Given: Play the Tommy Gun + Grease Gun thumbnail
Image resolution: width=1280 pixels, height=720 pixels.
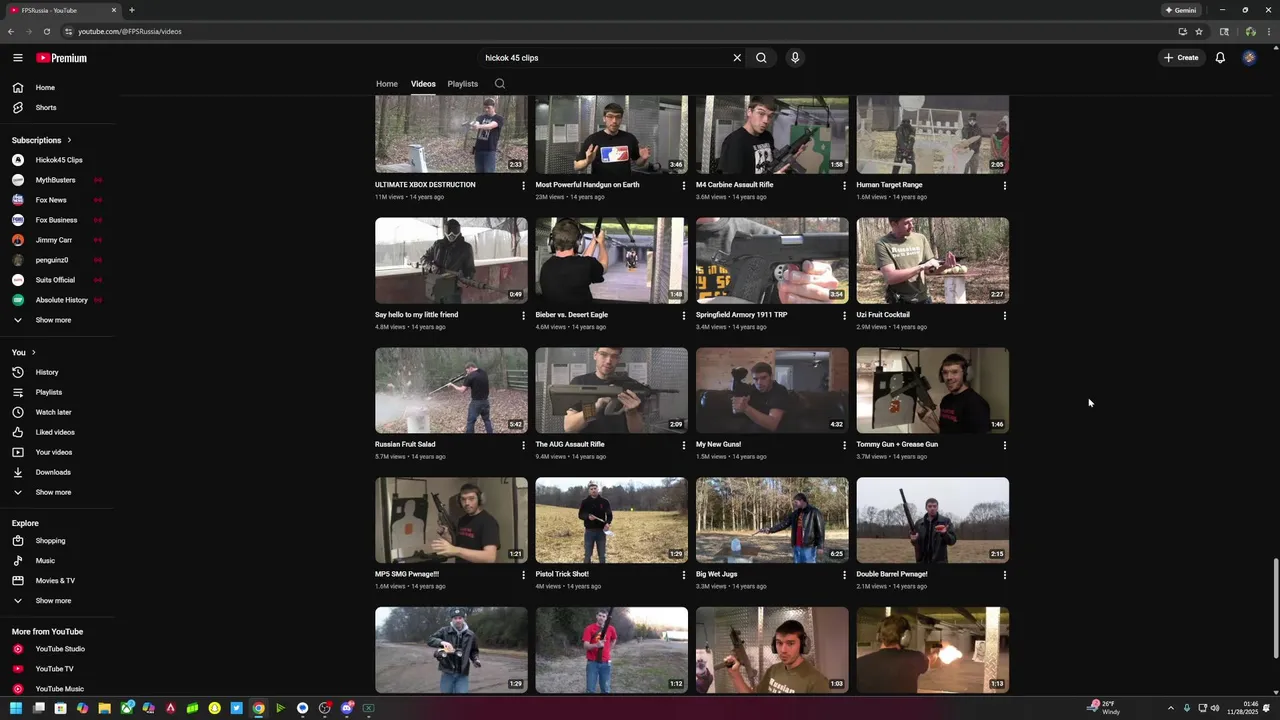Looking at the screenshot, I should click(933, 391).
